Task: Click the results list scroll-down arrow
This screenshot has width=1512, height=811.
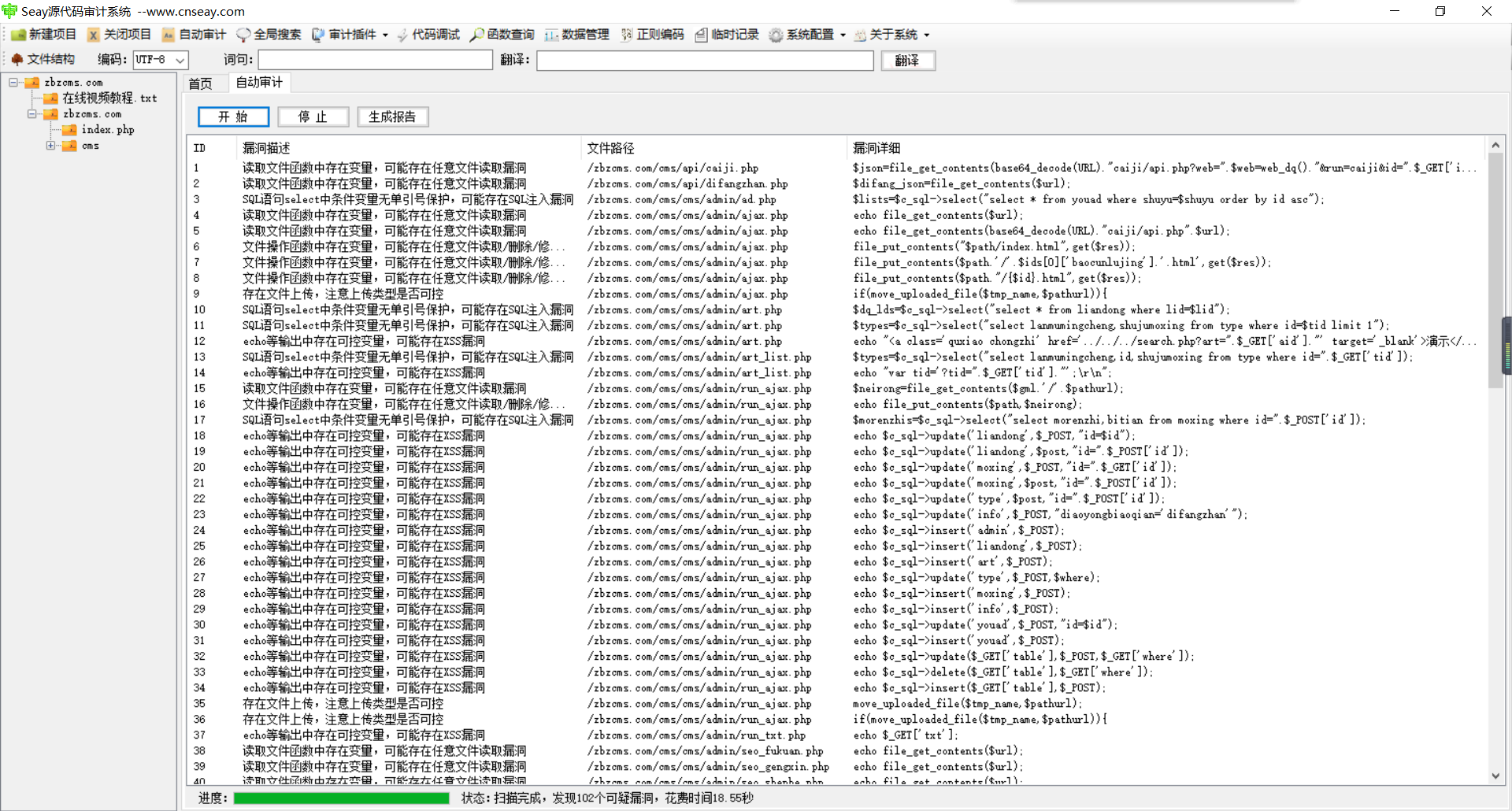Action: coord(1495,776)
